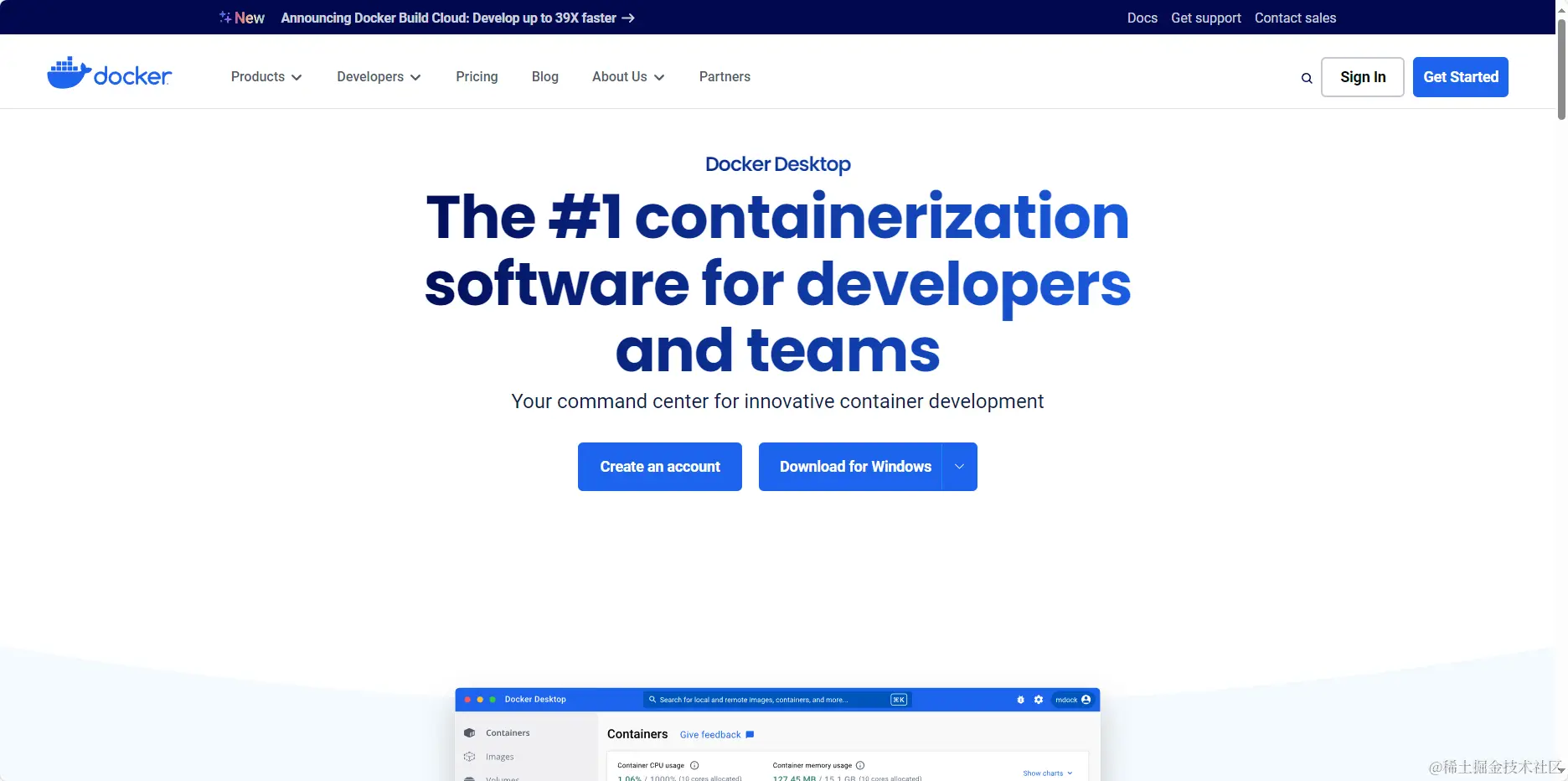Click Contact sales link
Viewport: 1568px width, 781px height.
click(x=1295, y=18)
